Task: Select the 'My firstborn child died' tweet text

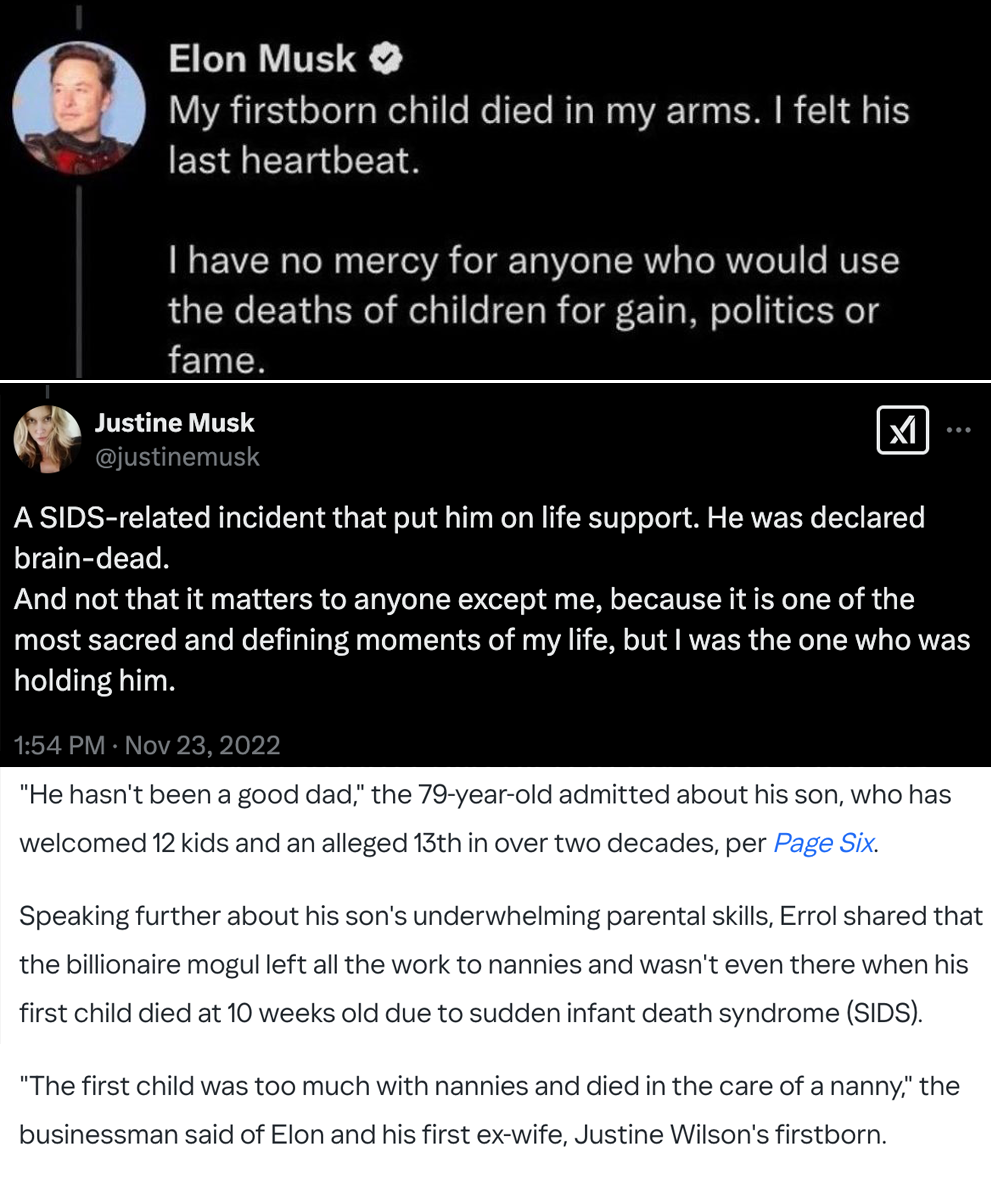Action: tap(539, 135)
